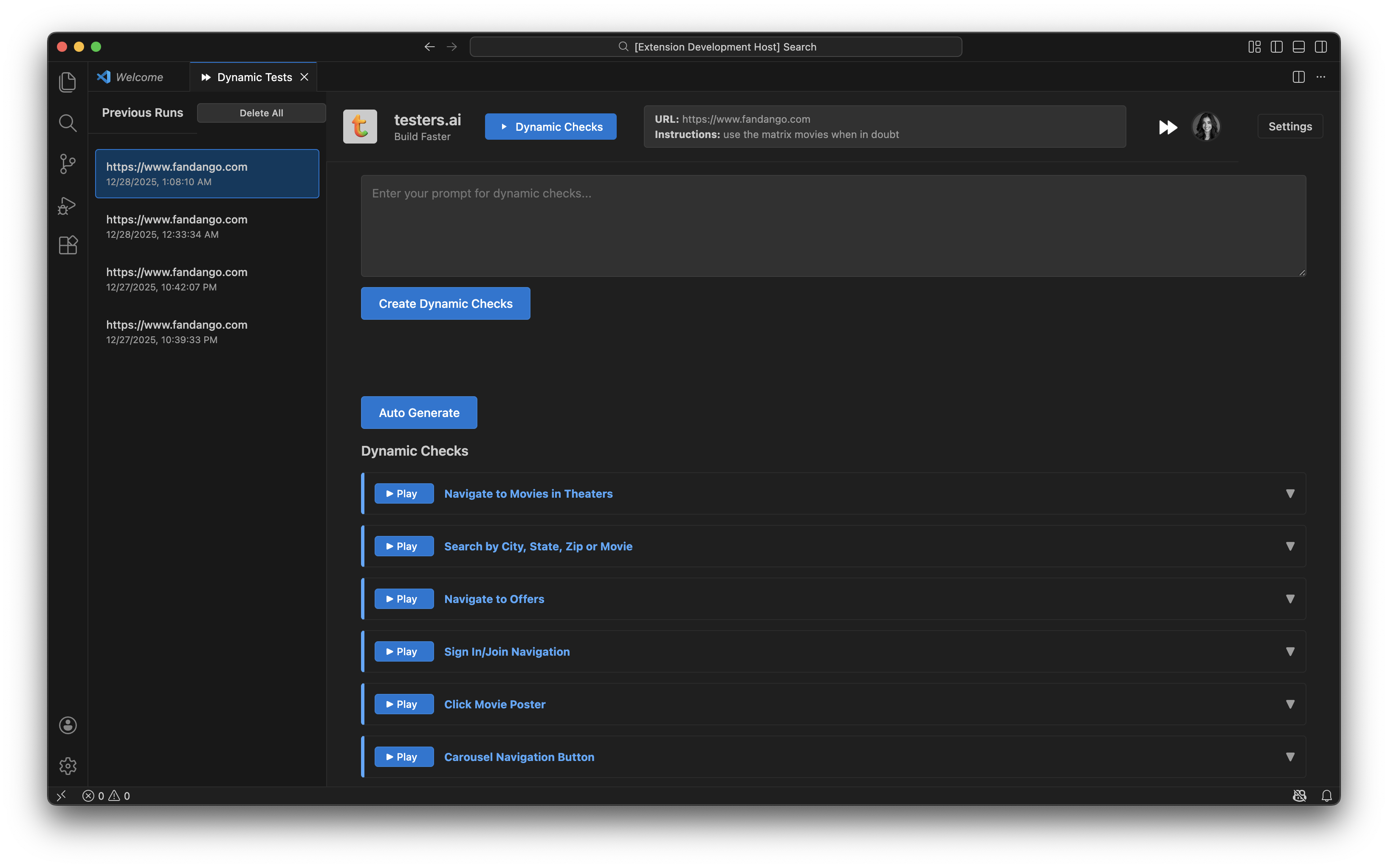Click the Create Dynamic Checks button
The height and width of the screenshot is (868, 1388).
point(446,304)
